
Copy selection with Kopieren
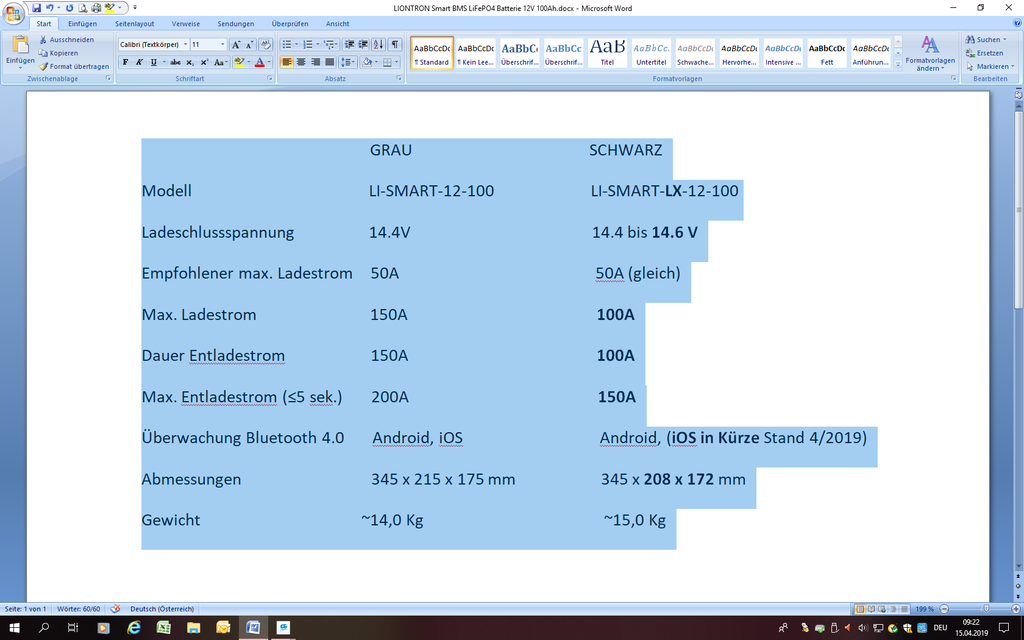pos(58,53)
